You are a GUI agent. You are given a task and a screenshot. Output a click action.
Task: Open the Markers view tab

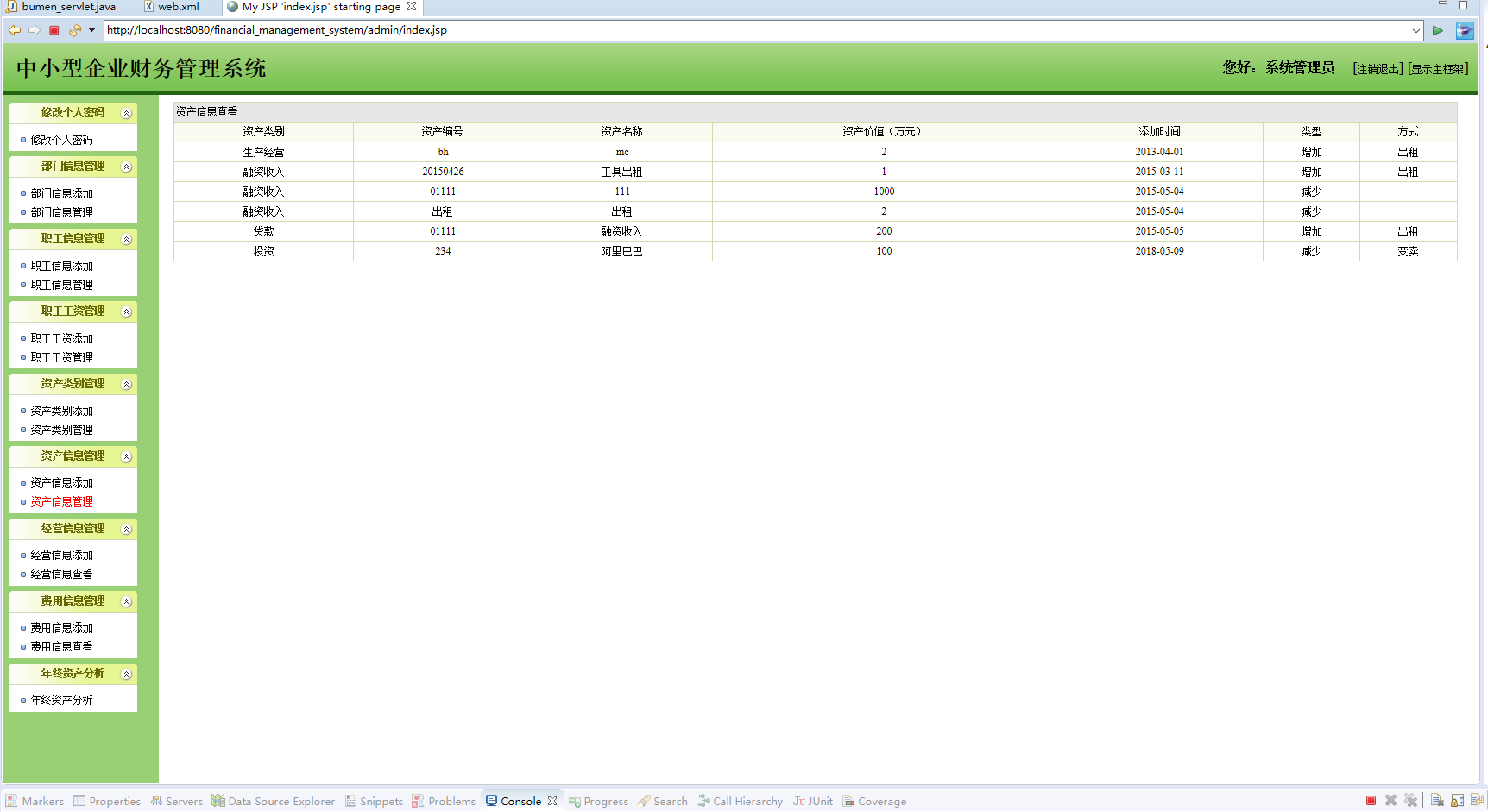coord(35,801)
